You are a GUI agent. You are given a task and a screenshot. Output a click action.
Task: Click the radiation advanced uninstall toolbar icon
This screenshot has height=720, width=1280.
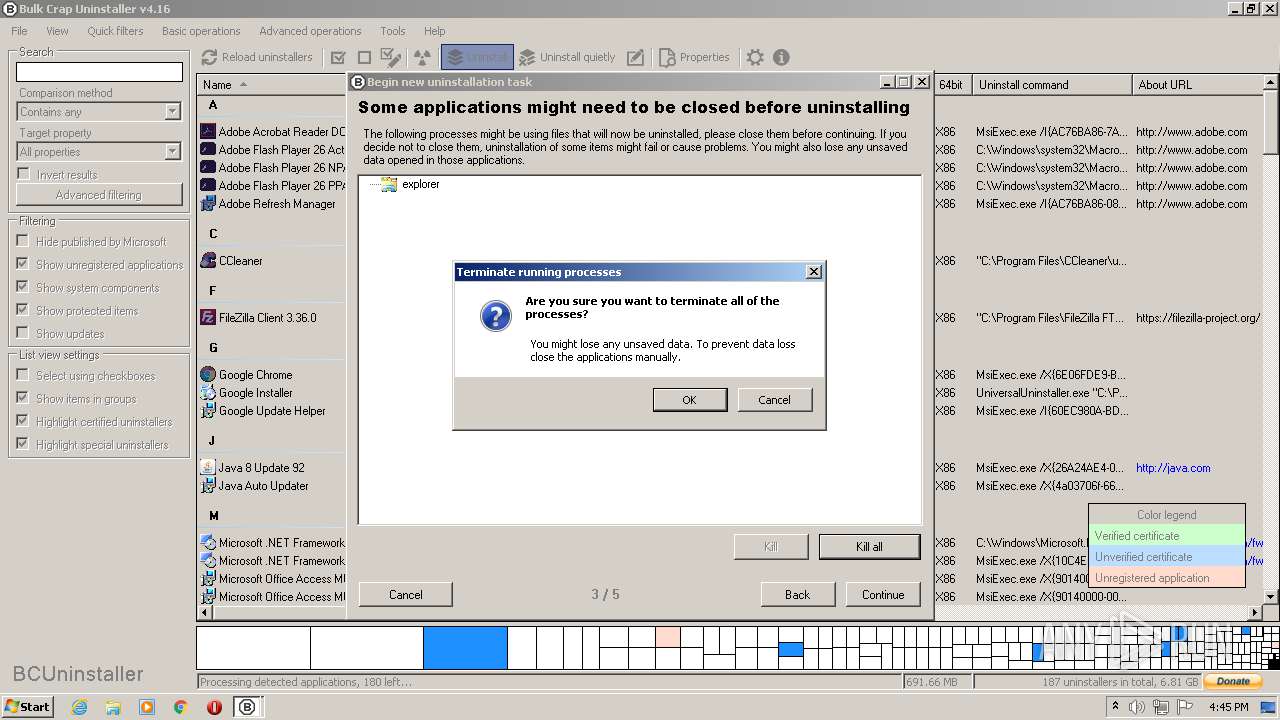(422, 57)
